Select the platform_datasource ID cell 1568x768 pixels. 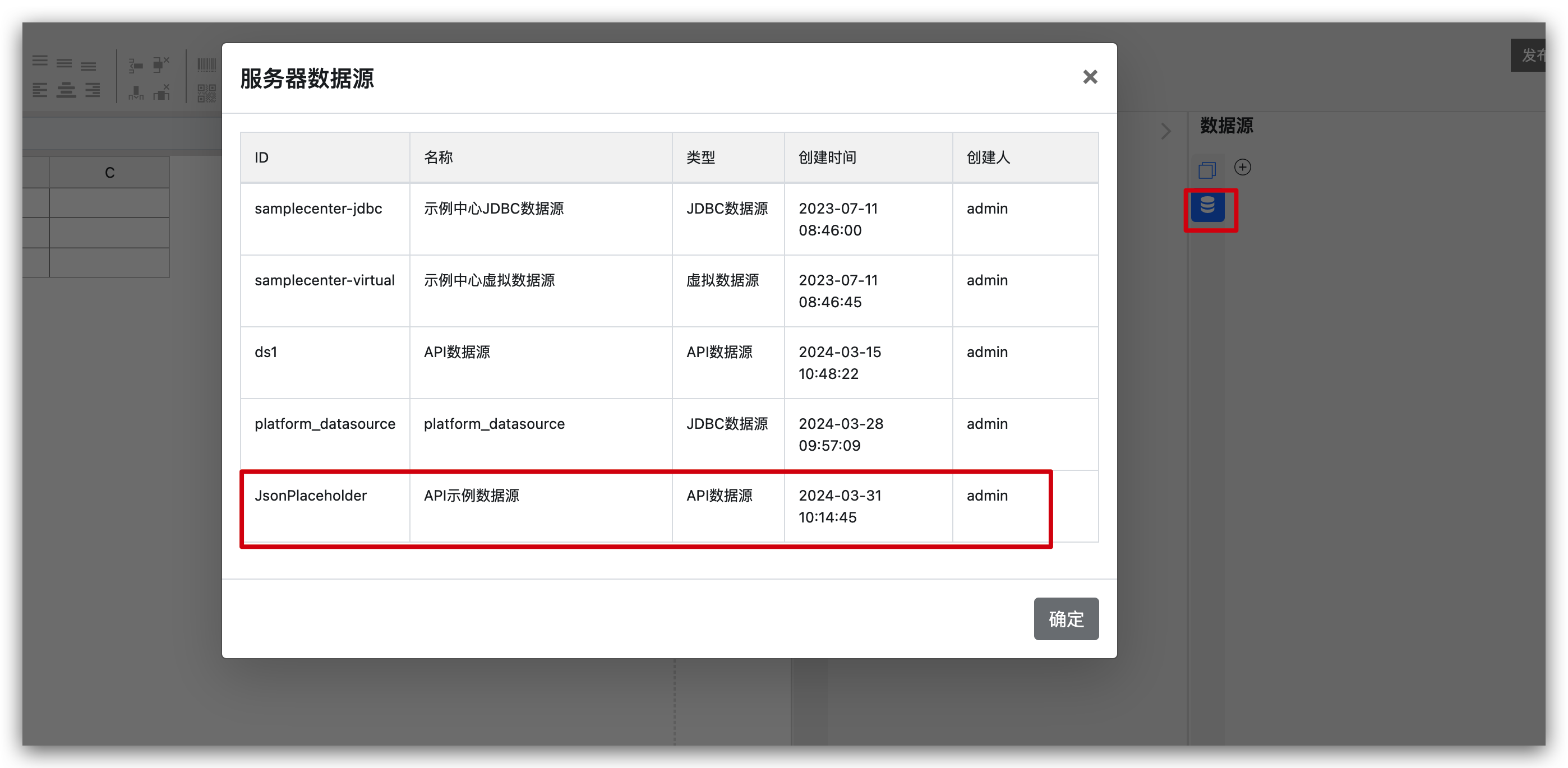coord(325,434)
